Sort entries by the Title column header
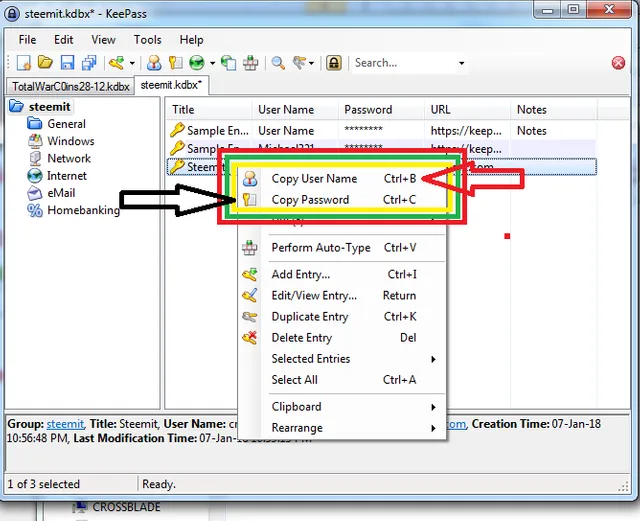 209,109
